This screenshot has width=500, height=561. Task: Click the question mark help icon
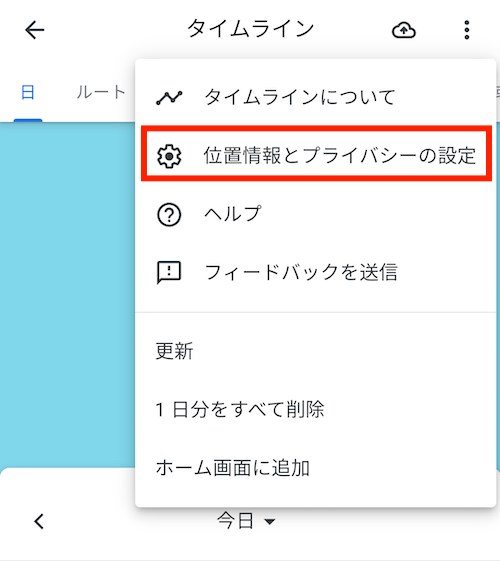click(169, 215)
